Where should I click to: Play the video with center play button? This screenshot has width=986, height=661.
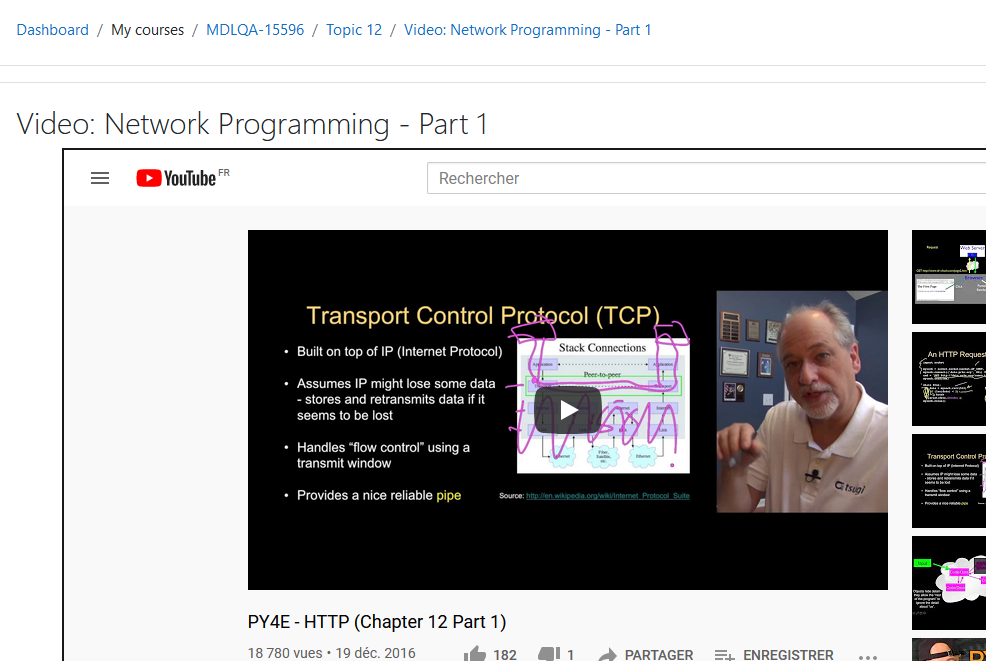pyautogui.click(x=568, y=410)
